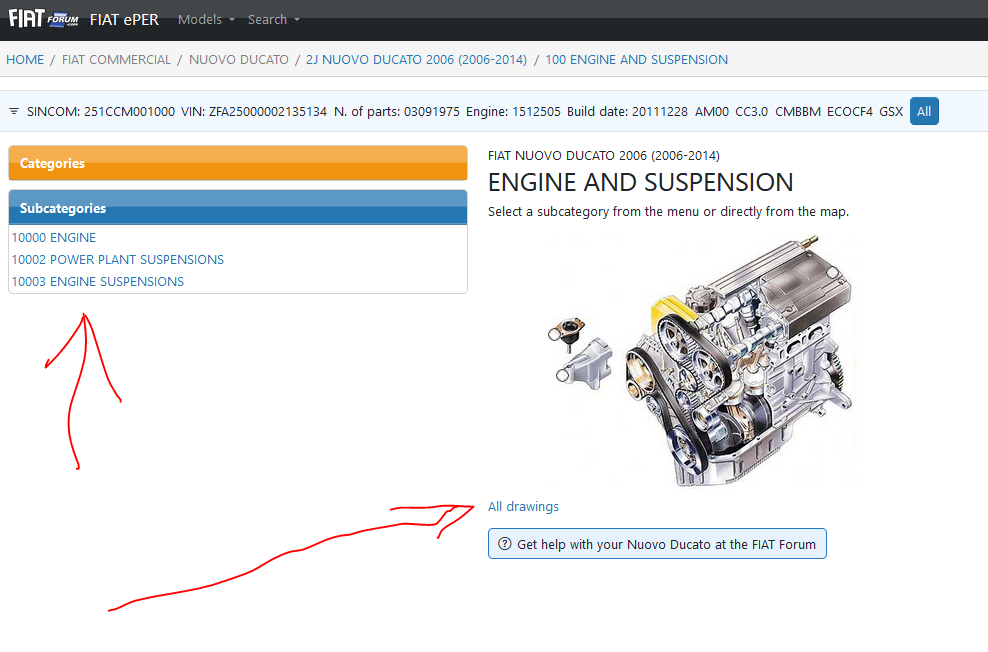The width and height of the screenshot is (988, 652).
Task: Select the N. of parts: 03091975 text
Action: [397, 112]
